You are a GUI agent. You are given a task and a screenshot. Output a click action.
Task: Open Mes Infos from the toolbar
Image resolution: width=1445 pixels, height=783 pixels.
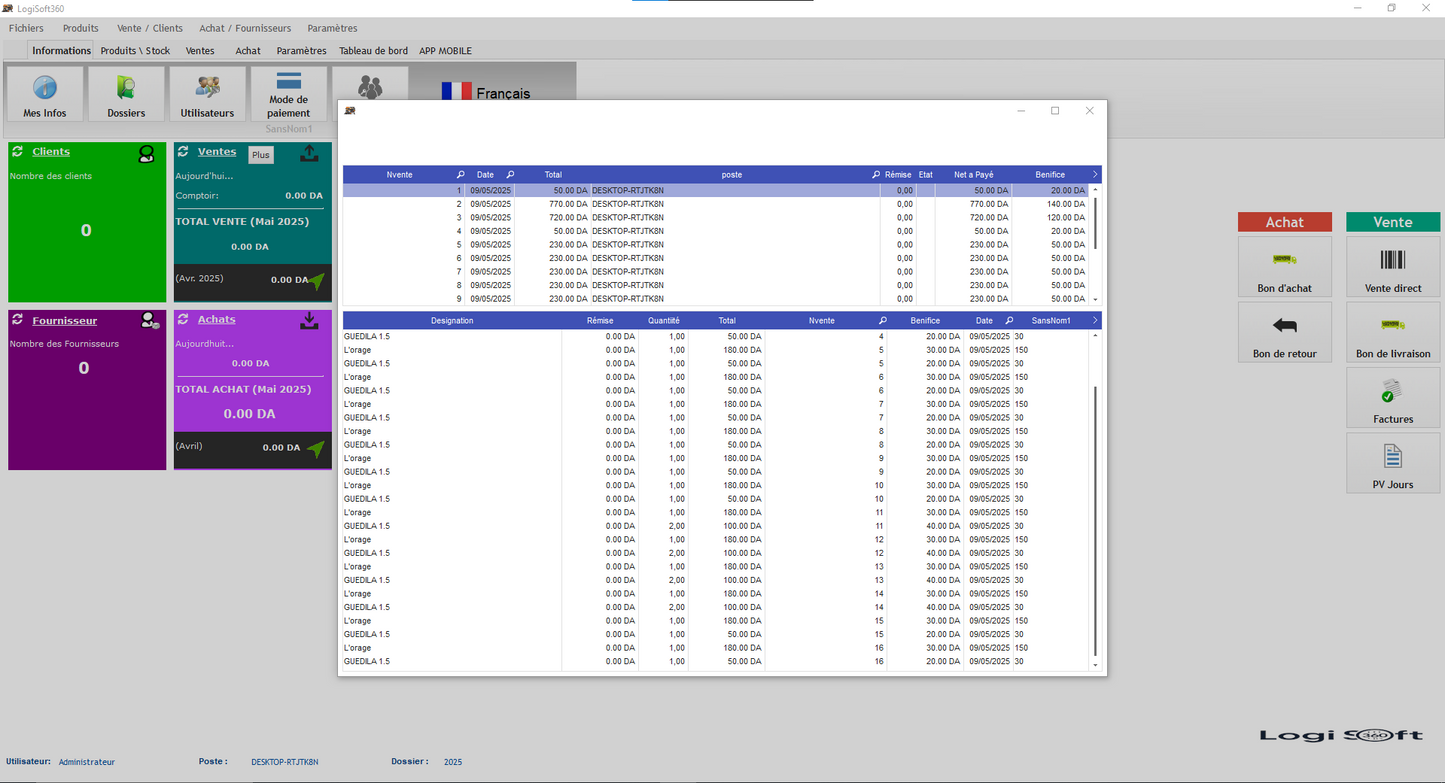pyautogui.click(x=45, y=94)
